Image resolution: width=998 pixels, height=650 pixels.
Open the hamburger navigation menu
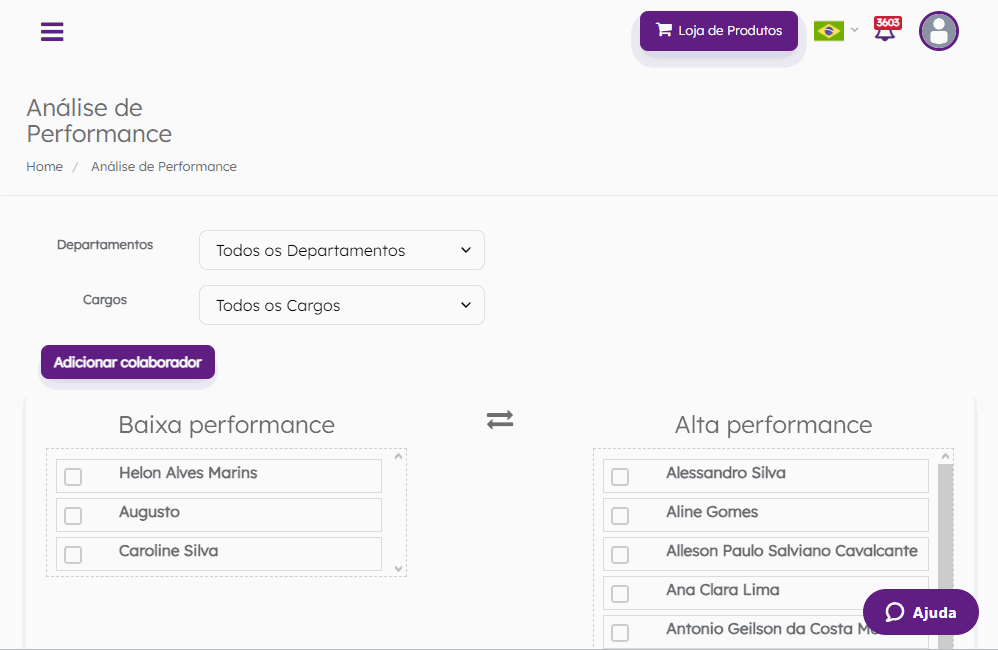(x=52, y=31)
